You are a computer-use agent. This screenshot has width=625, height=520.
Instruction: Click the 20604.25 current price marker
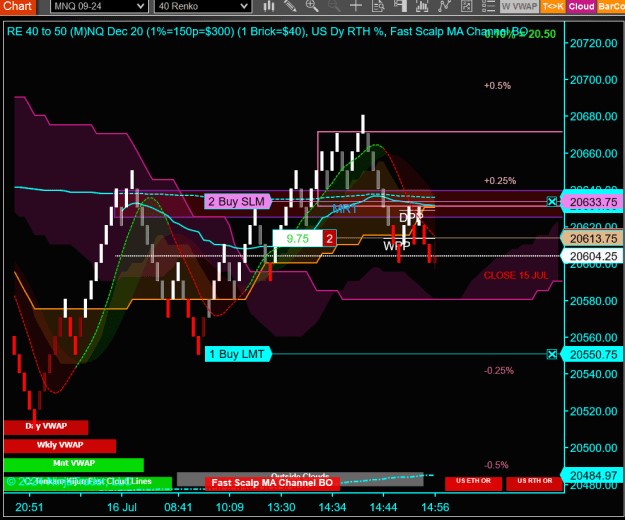pos(592,256)
